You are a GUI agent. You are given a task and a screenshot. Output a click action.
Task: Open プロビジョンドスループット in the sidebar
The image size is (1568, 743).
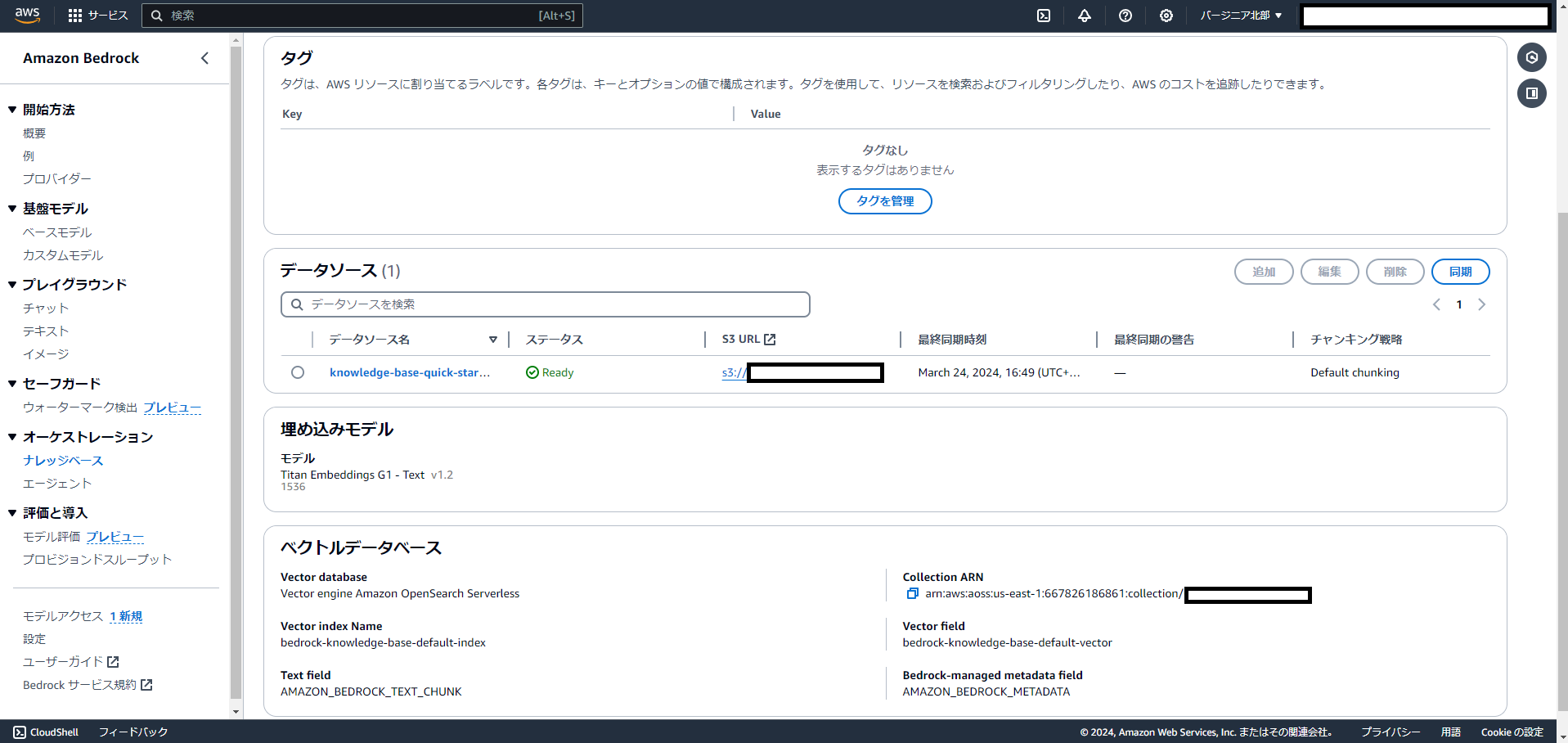[x=97, y=560]
